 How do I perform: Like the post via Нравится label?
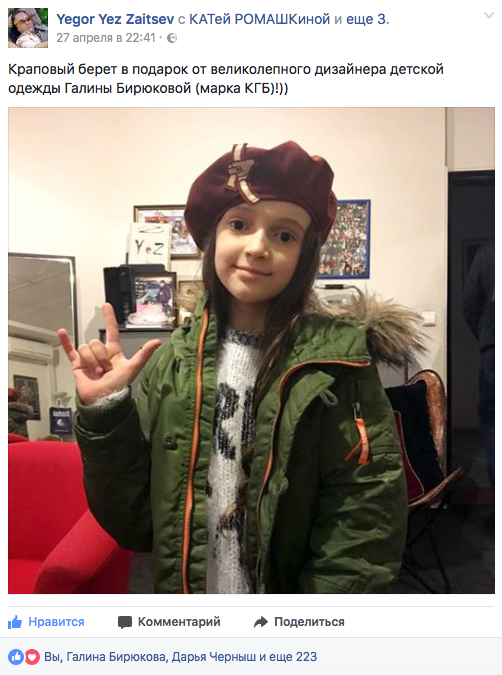tap(56, 622)
